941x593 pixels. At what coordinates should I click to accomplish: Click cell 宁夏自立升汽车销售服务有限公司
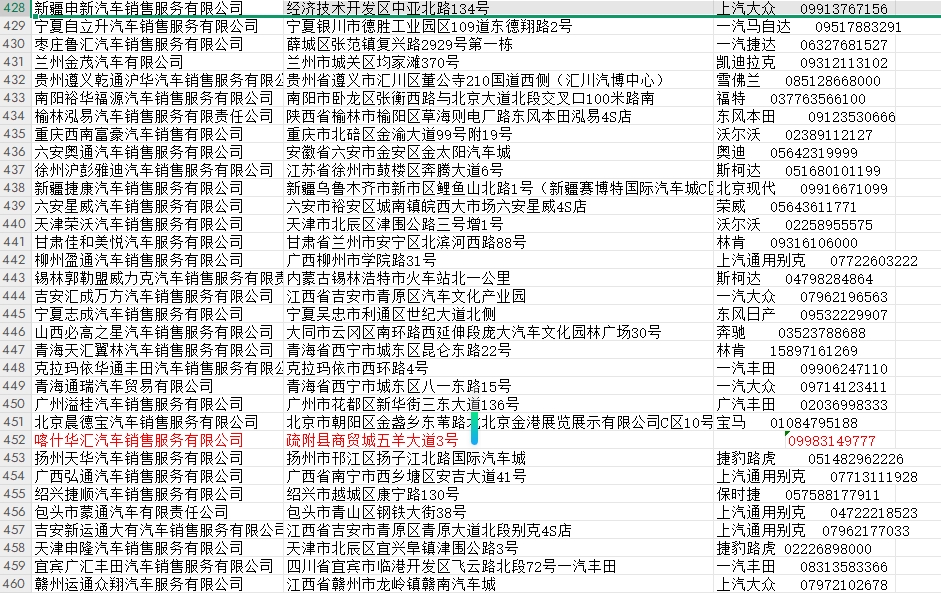(146, 26)
